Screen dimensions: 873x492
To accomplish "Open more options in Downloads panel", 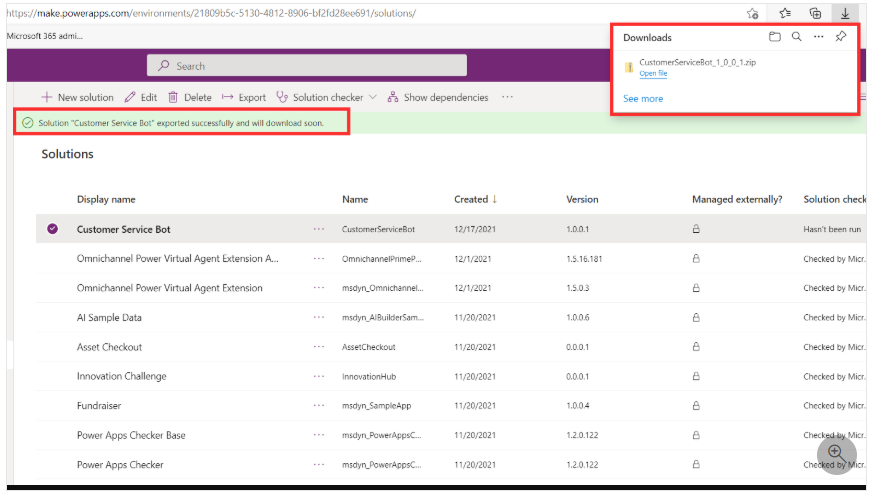I will 818,37.
